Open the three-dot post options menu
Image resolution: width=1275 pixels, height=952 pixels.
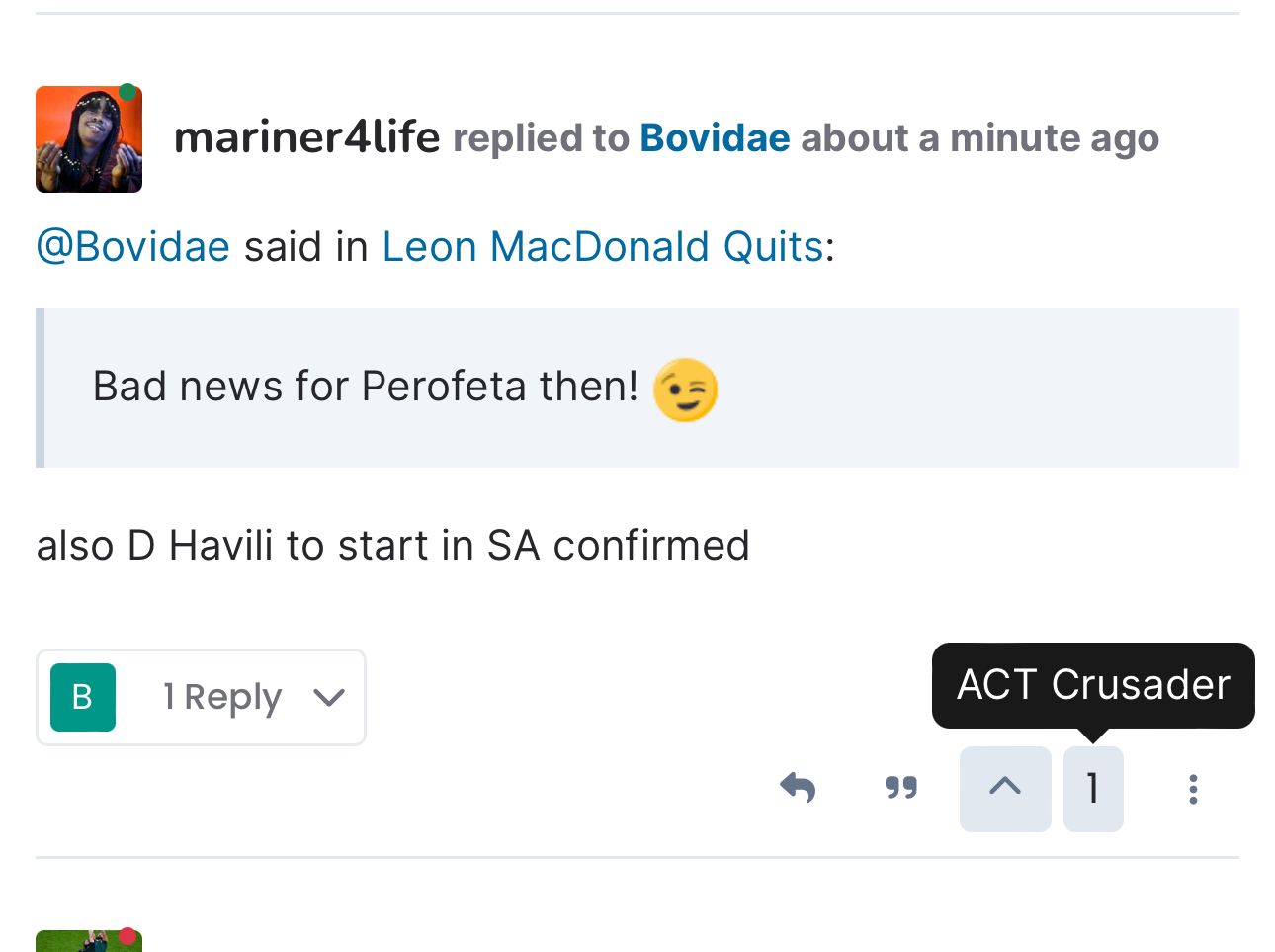pos(1193,789)
